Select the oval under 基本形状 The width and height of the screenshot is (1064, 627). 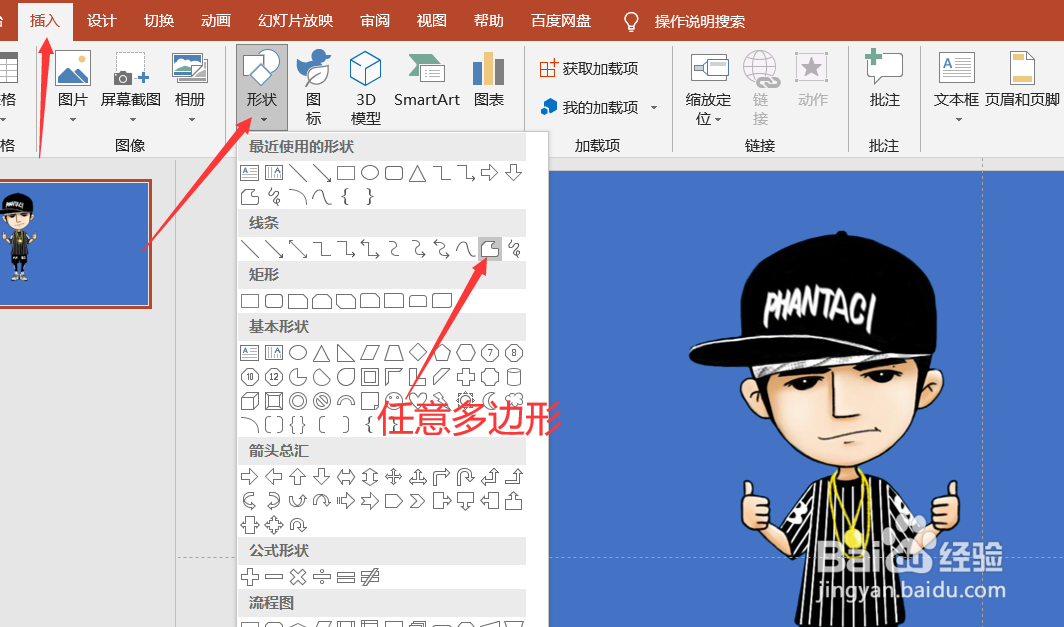tap(298, 353)
